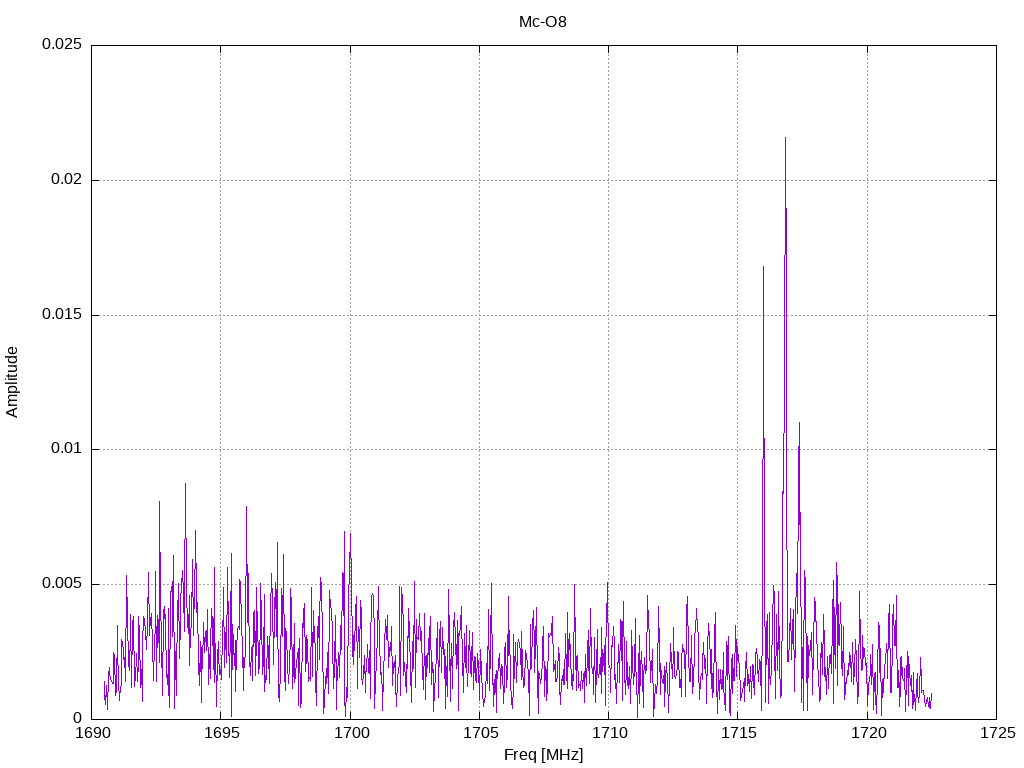
Task: Click the 1705 x-axis tick label
Action: (x=479, y=734)
